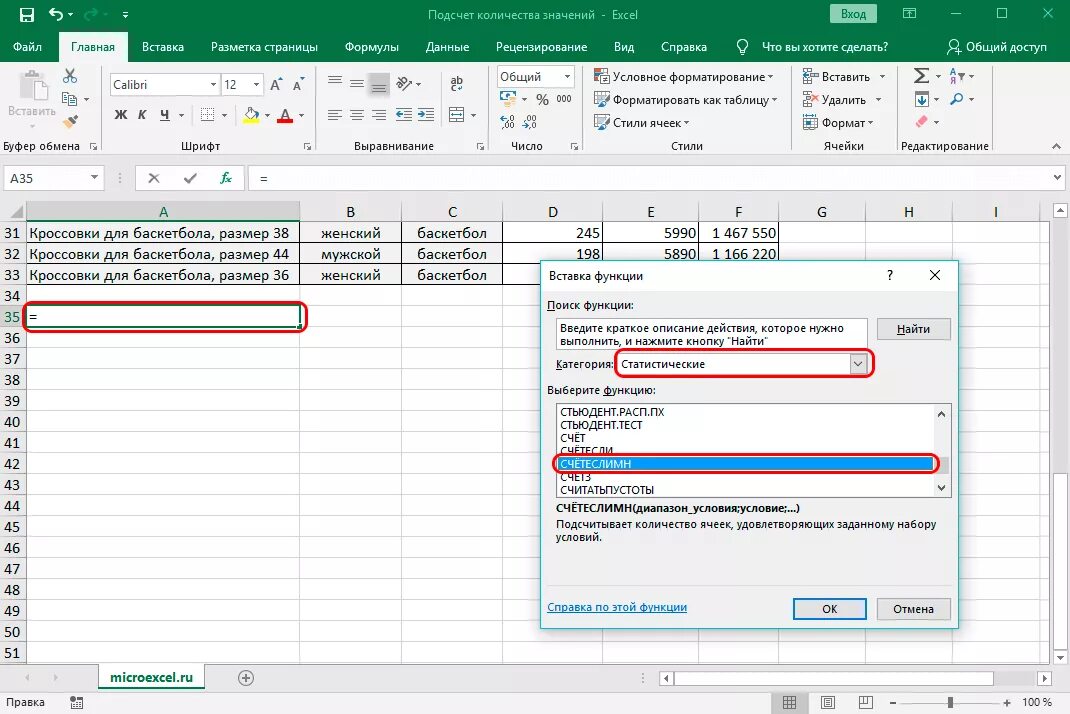Open the Name Box dropdown arrow
Image resolution: width=1070 pixels, height=714 pixels.
pyautogui.click(x=94, y=178)
